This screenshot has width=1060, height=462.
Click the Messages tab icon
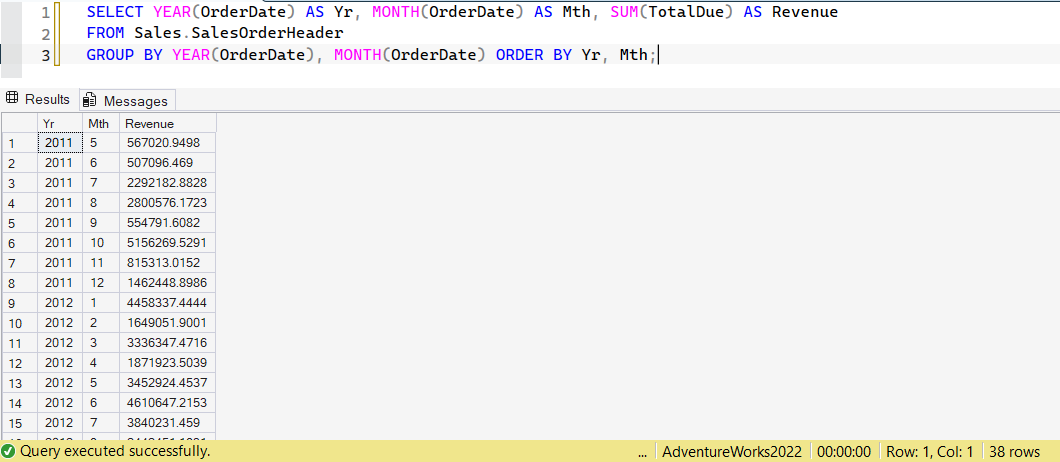(x=89, y=101)
